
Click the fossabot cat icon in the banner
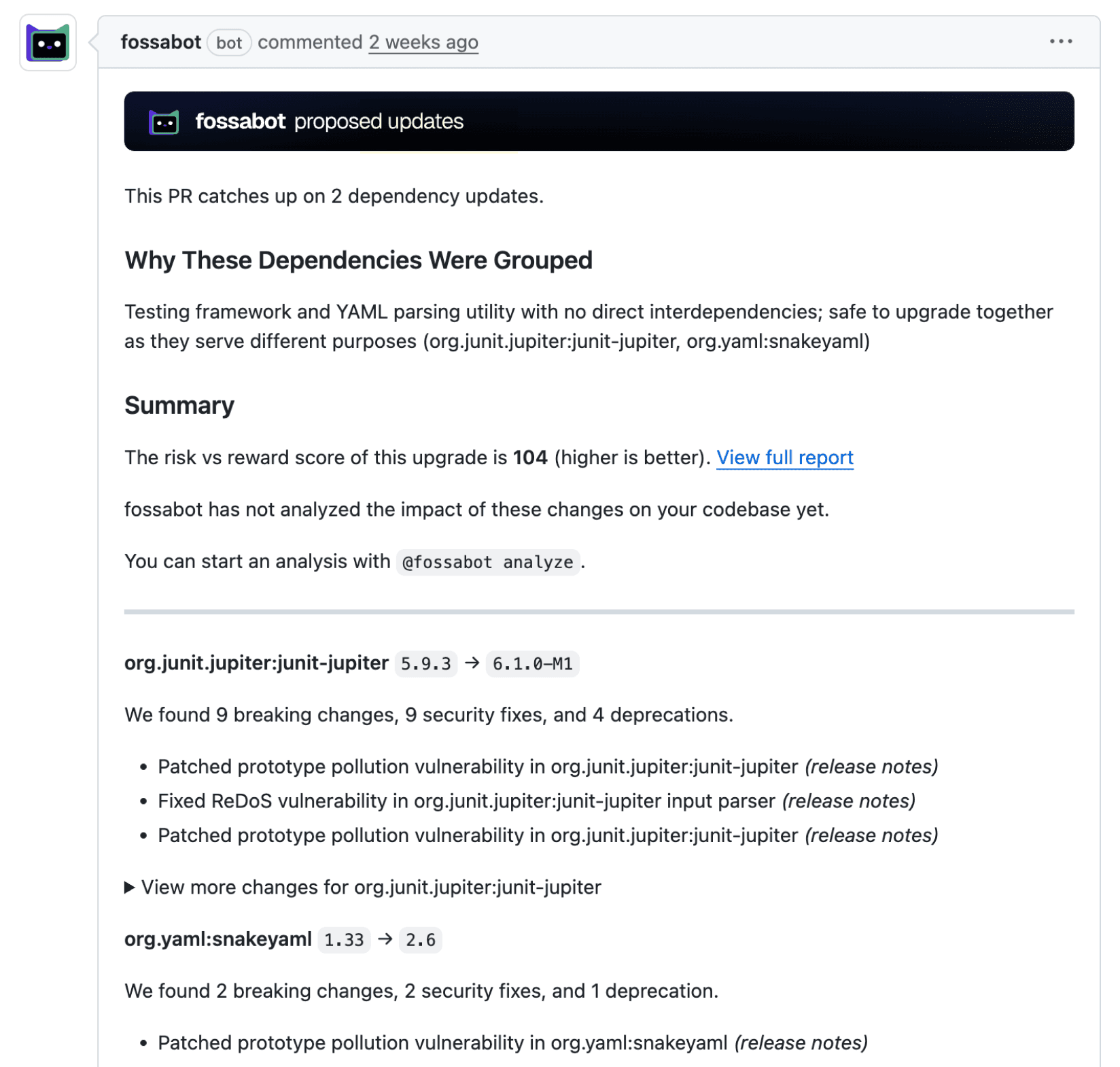(165, 122)
